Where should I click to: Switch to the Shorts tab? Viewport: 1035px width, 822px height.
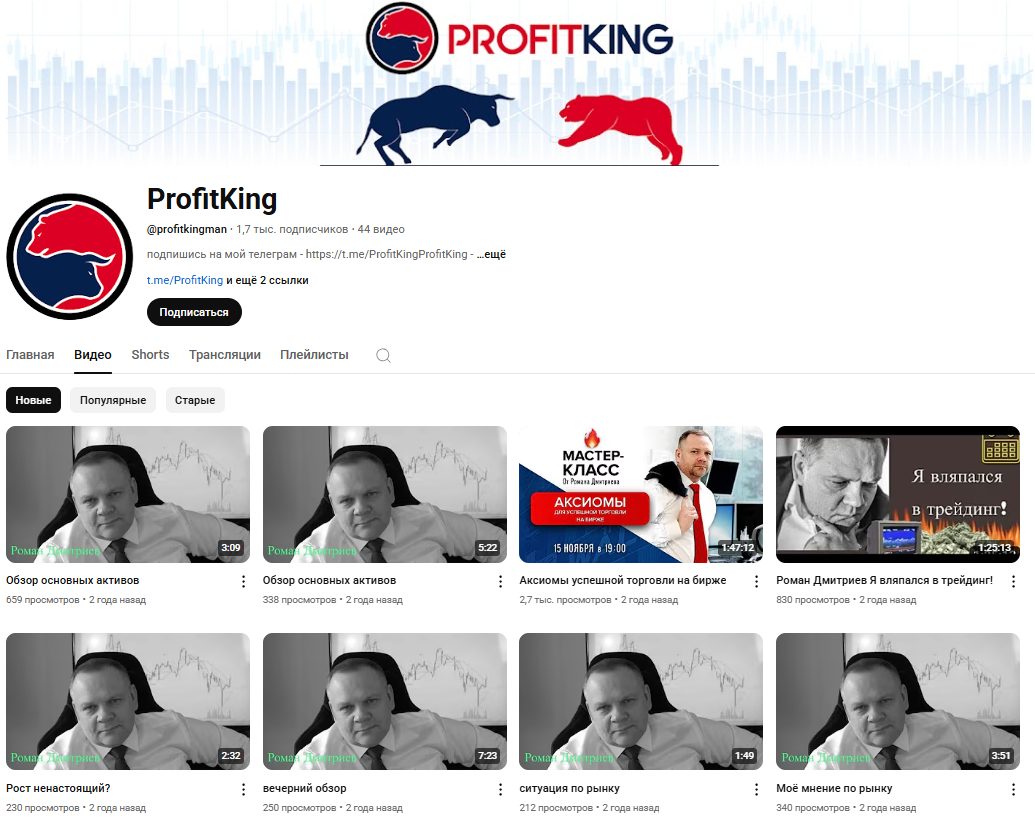click(150, 355)
